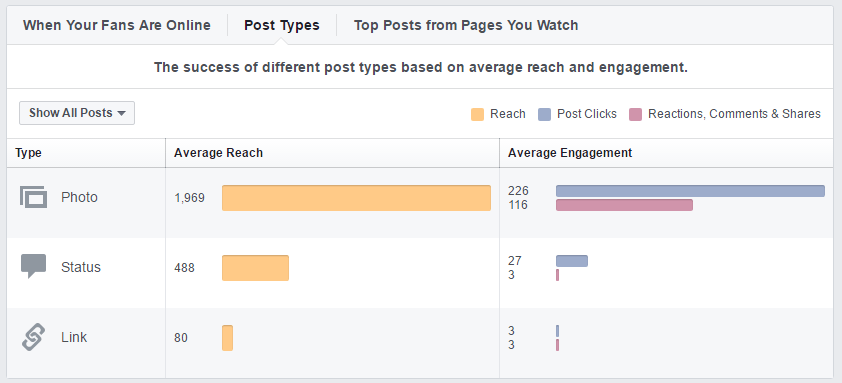Click the blue Post Clicks legend swatch

[x=545, y=114]
